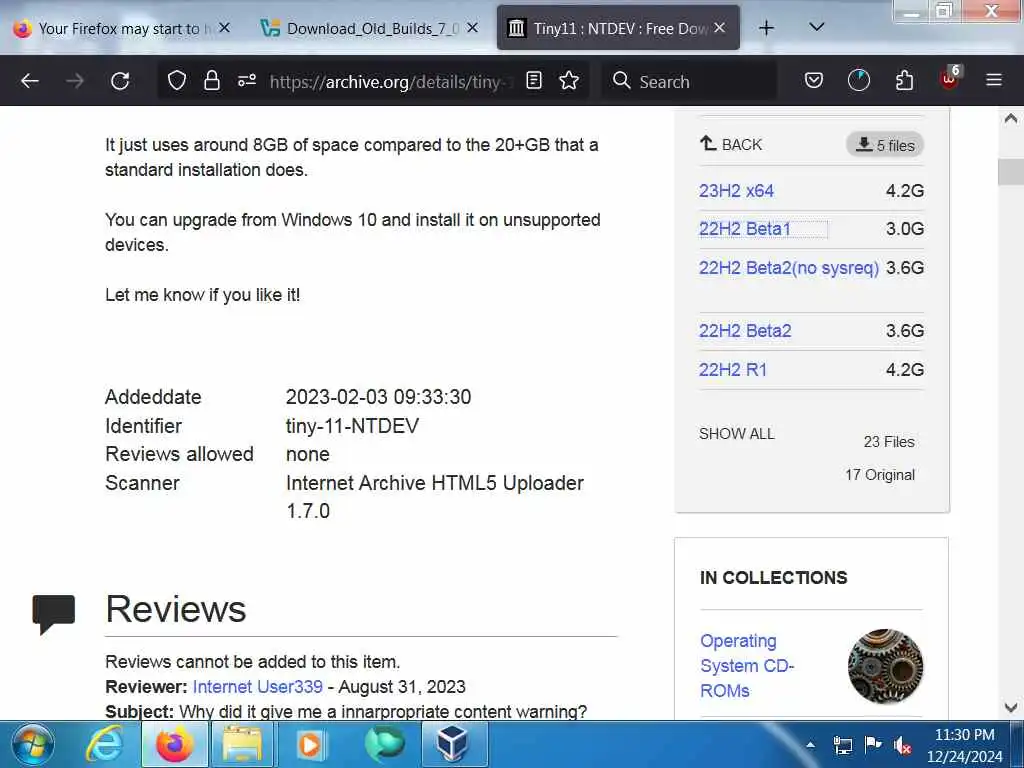The width and height of the screenshot is (1024, 768).
Task: Bookmark this page with the star icon
Action: tap(569, 81)
